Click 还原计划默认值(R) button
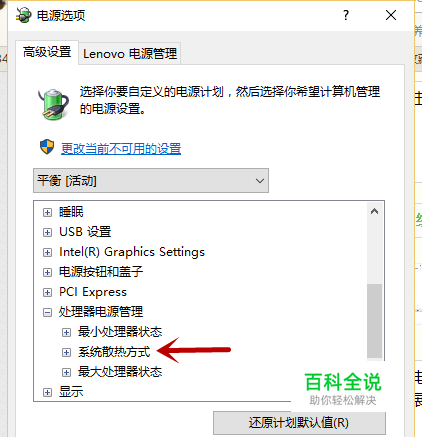 coord(299,423)
